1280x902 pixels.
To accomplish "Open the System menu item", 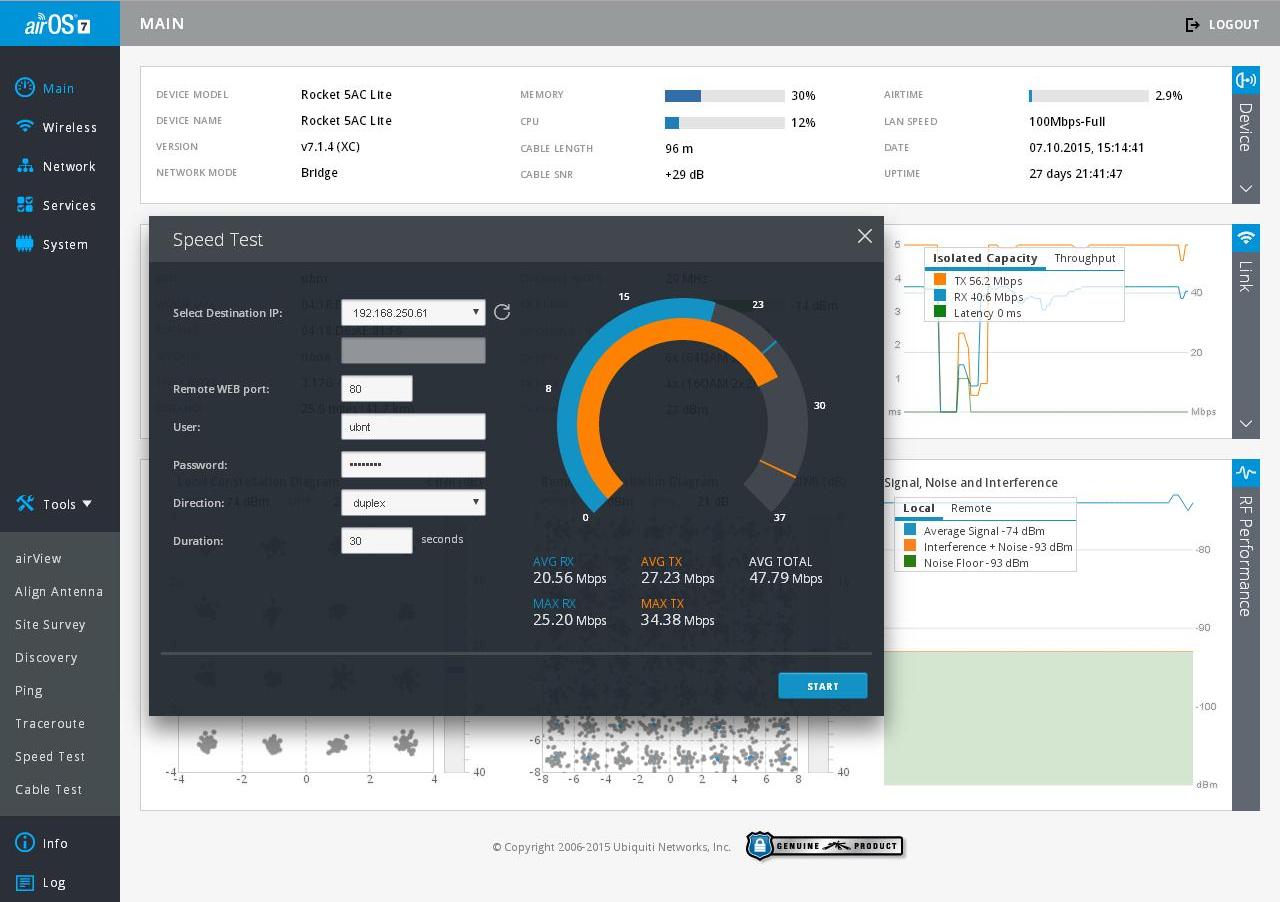I will (x=65, y=244).
